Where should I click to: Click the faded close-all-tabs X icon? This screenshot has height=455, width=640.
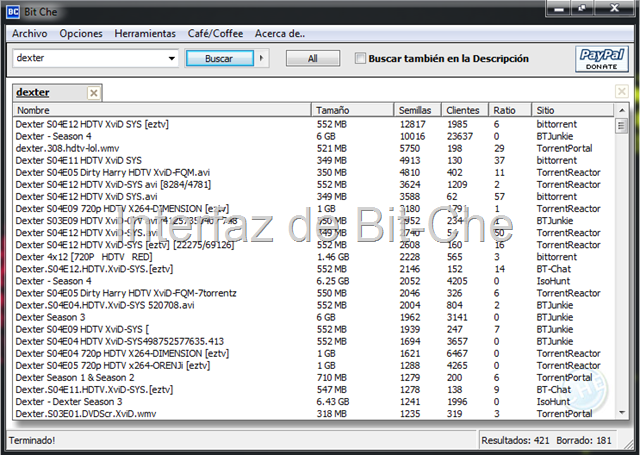click(622, 91)
